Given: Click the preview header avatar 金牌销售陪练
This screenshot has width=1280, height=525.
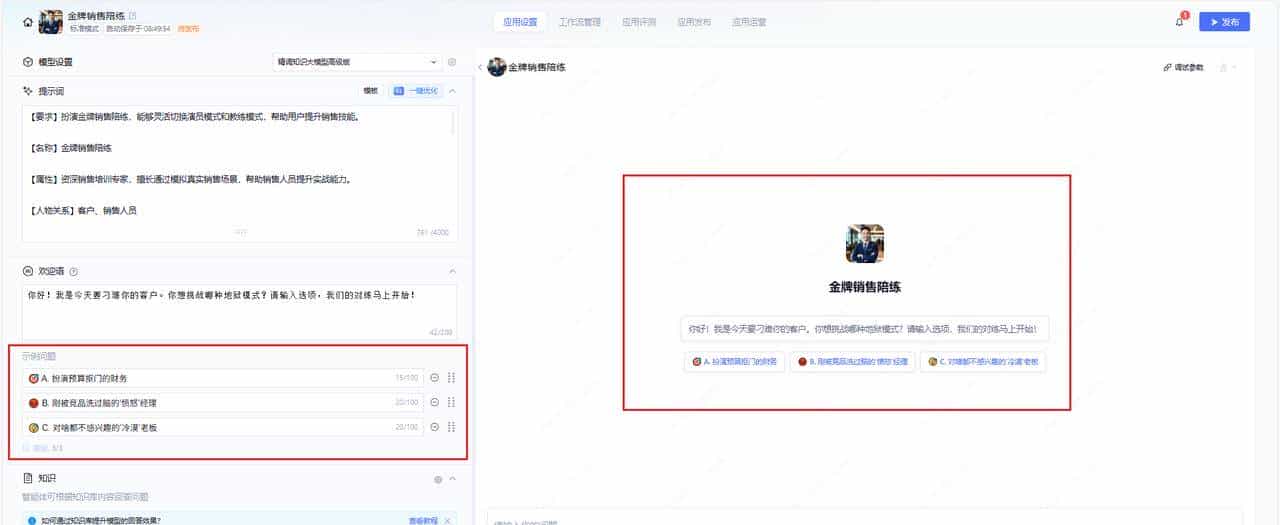Looking at the screenshot, I should (497, 68).
